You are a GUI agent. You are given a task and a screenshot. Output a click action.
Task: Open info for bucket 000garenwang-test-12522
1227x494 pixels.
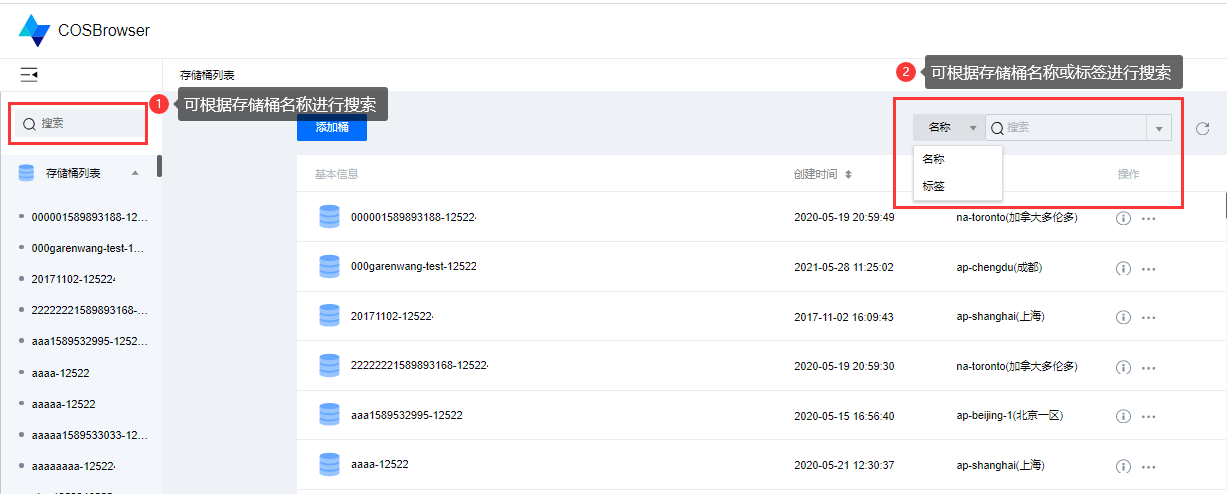(1123, 268)
